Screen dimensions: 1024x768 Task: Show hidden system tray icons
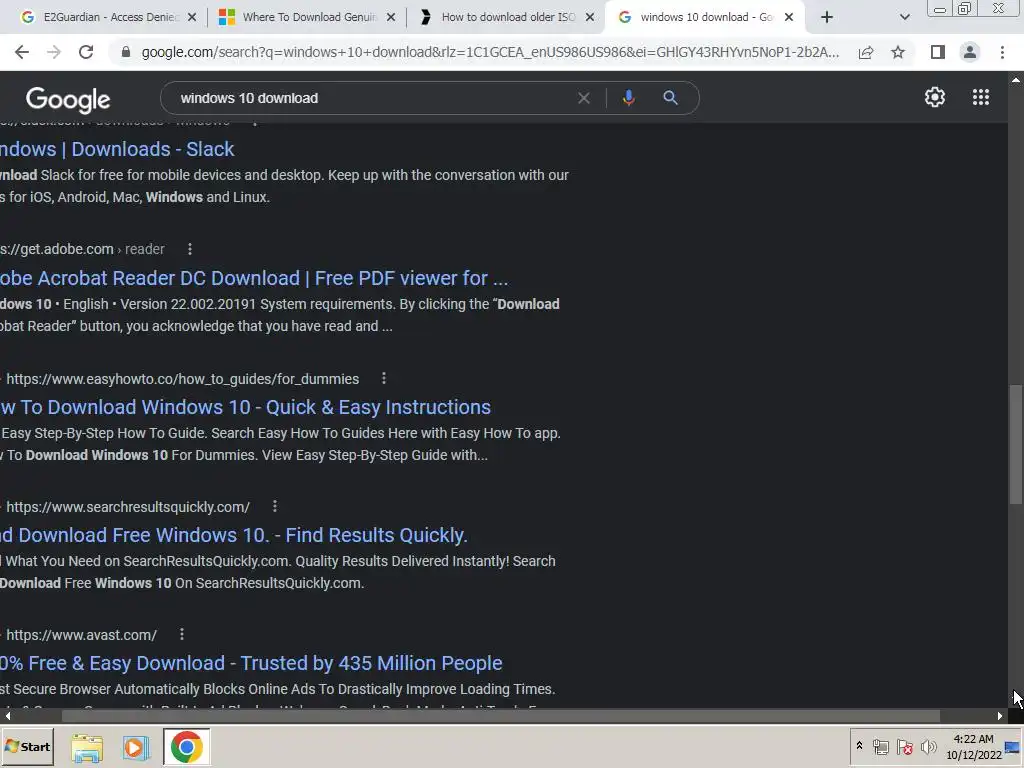(x=859, y=746)
